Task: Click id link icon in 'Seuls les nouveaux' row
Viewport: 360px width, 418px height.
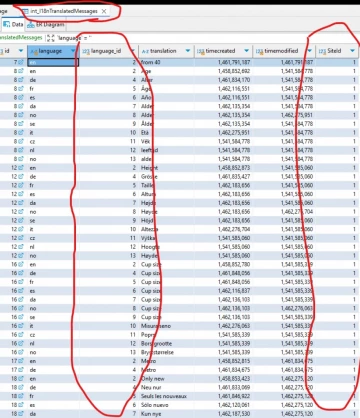Action: (x=21, y=396)
